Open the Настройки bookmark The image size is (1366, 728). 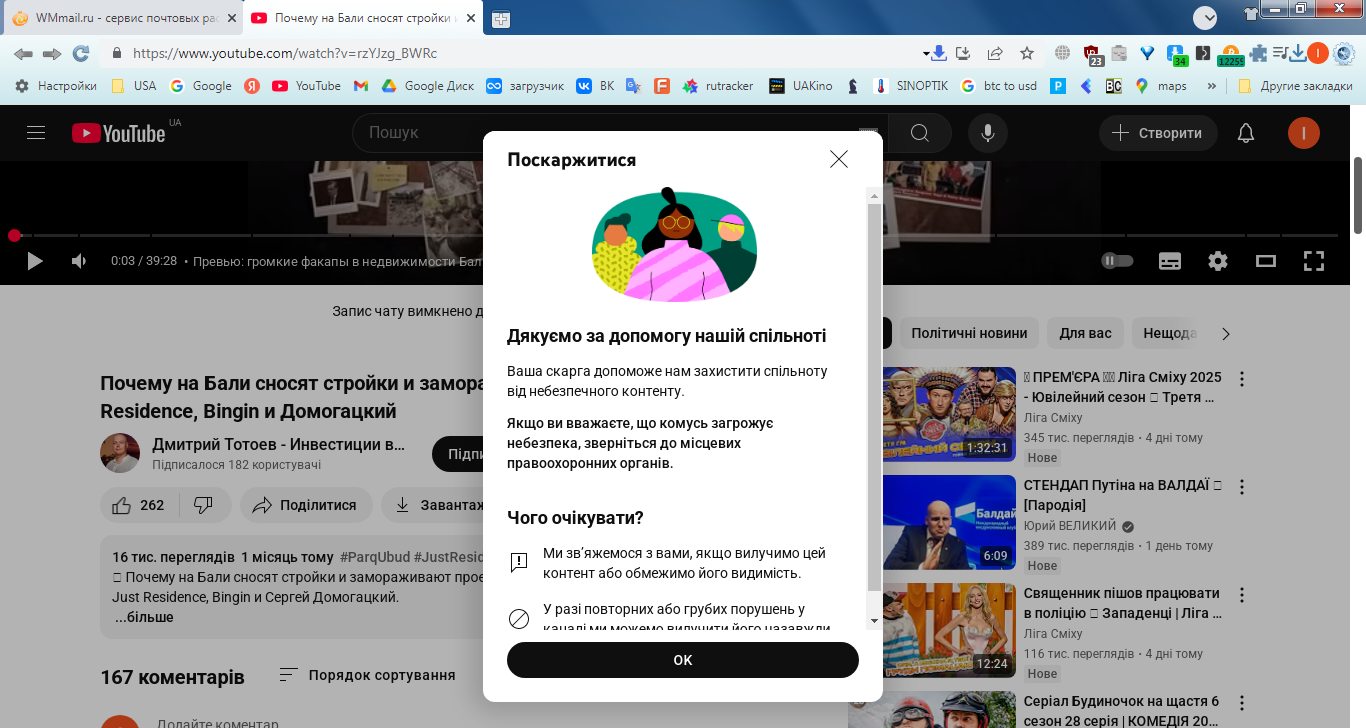click(x=56, y=86)
